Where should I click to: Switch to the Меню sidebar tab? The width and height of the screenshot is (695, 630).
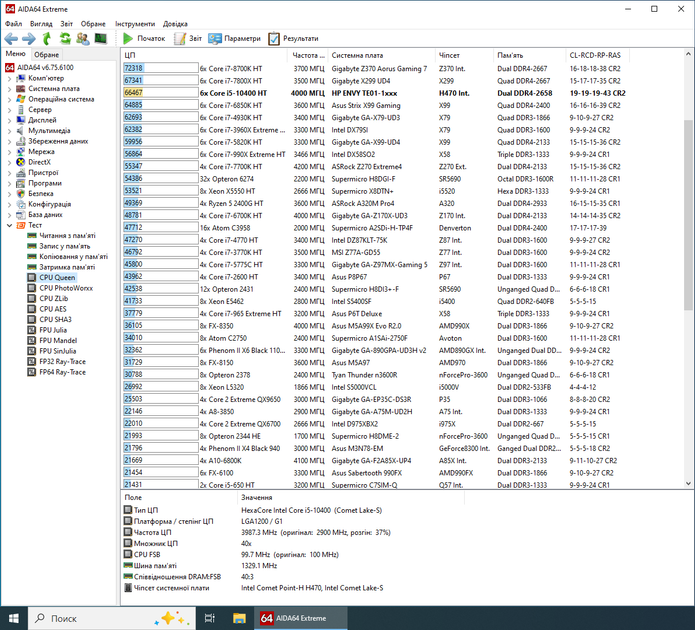click(16, 54)
